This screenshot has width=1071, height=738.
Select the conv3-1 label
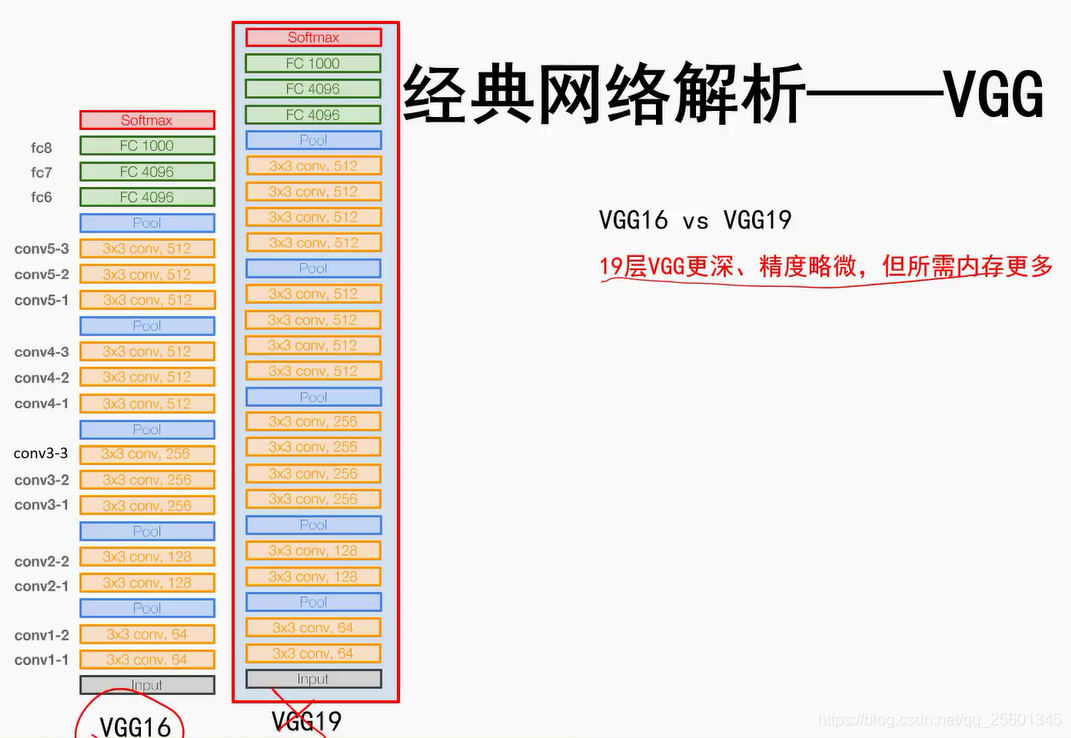click(42, 504)
